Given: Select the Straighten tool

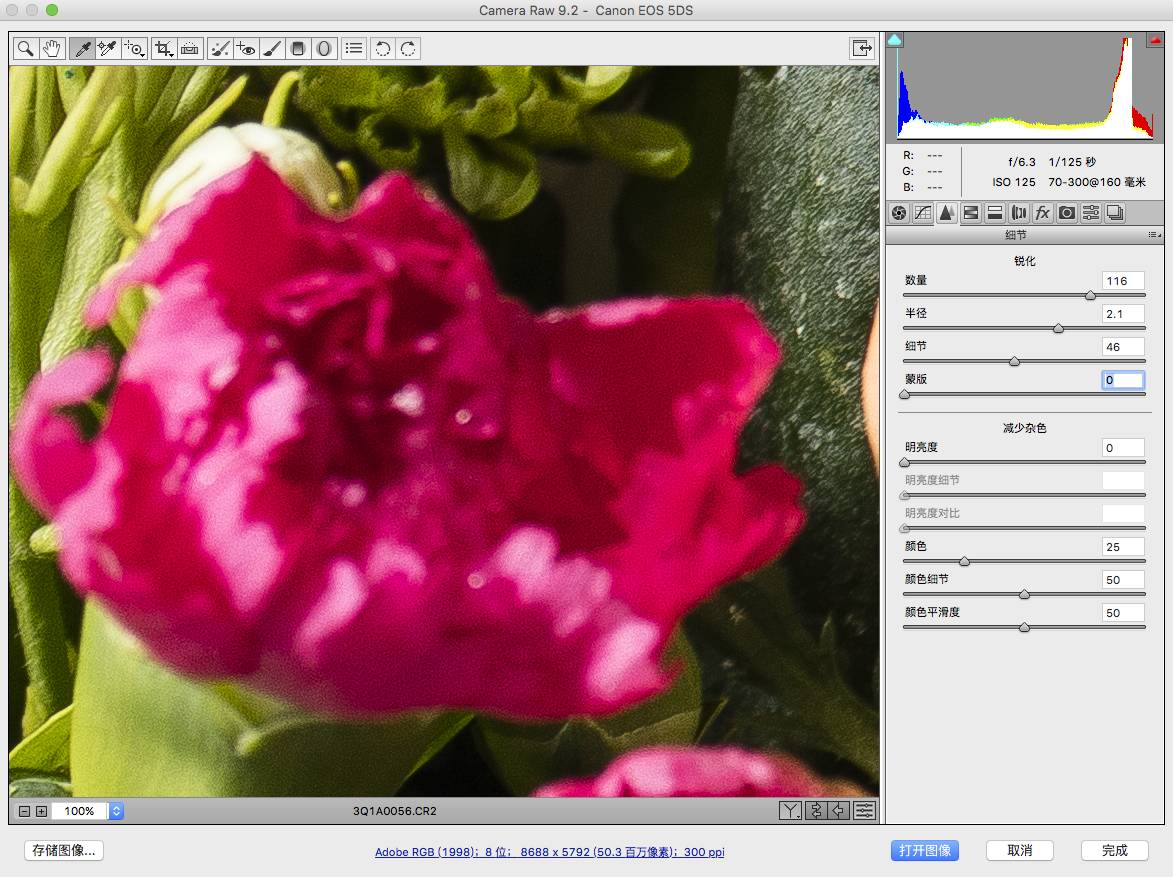Looking at the screenshot, I should (190, 49).
